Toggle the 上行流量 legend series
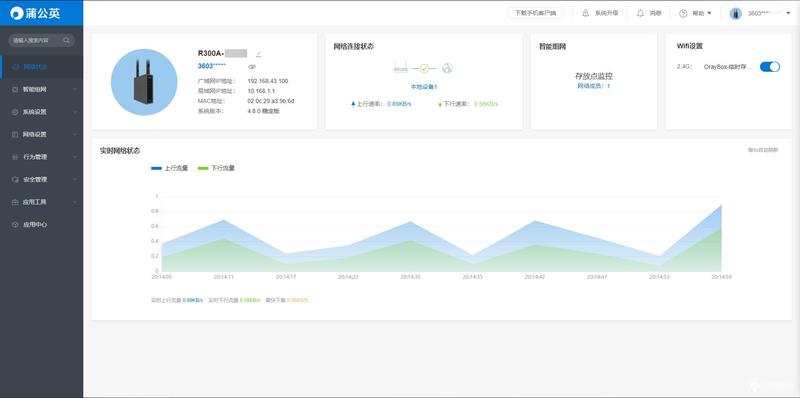This screenshot has width=800, height=398. click(x=170, y=168)
